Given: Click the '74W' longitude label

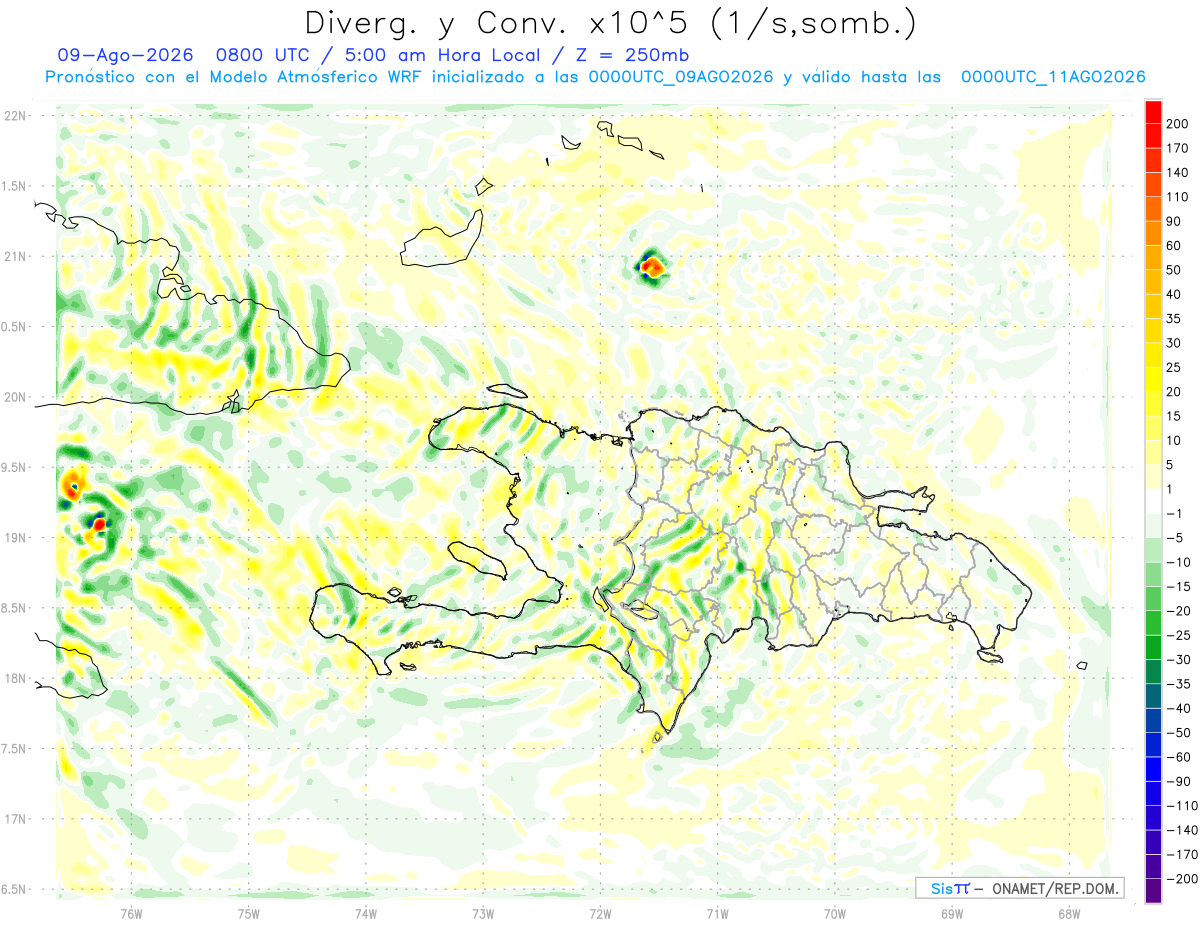Looking at the screenshot, I should (366, 913).
